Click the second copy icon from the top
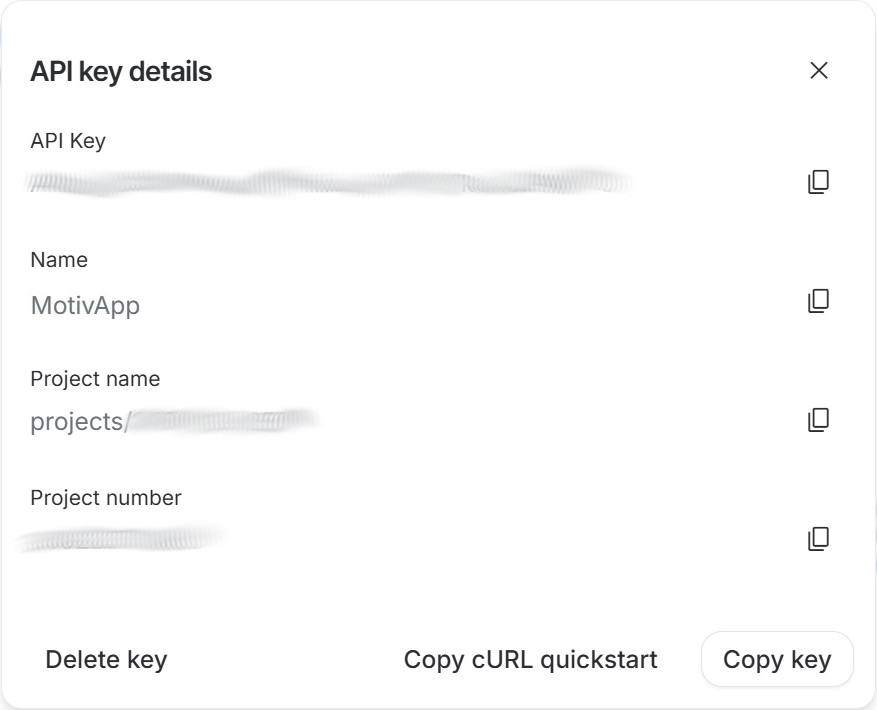This screenshot has height=710, width=877. 820,300
